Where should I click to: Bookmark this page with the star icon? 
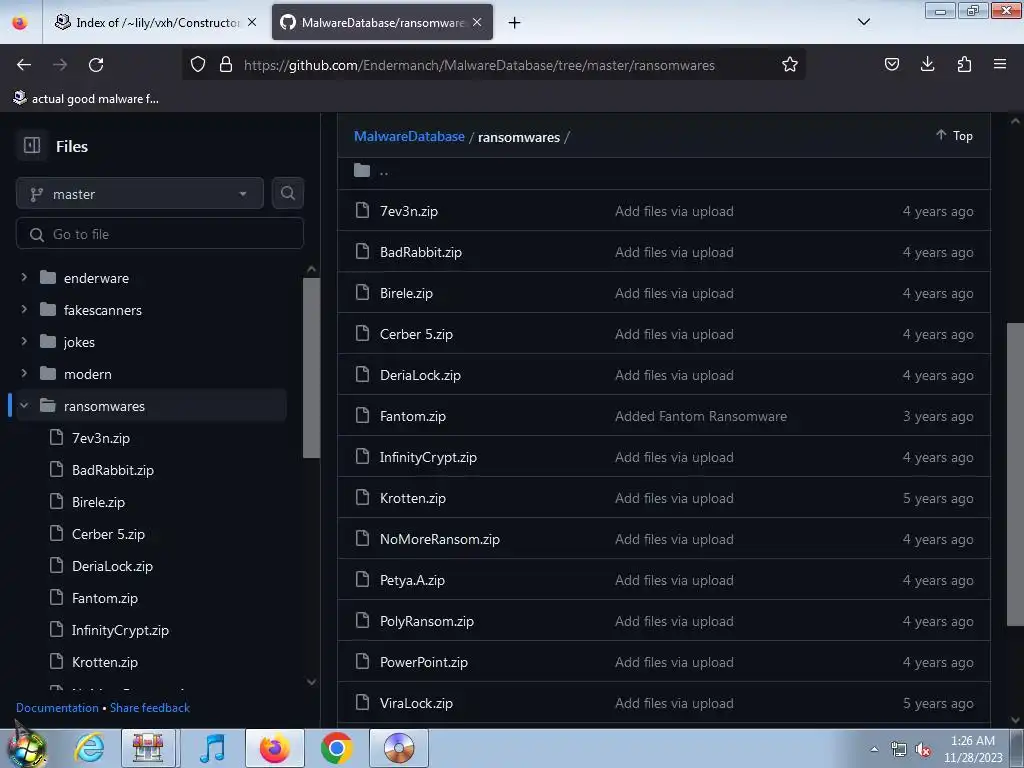[x=790, y=65]
